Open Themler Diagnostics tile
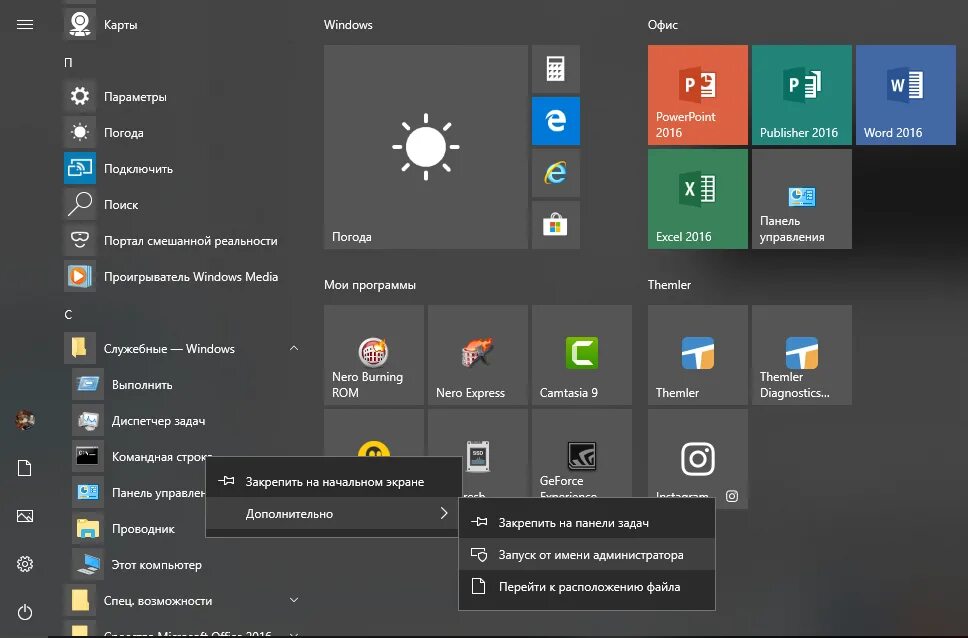 (802, 355)
